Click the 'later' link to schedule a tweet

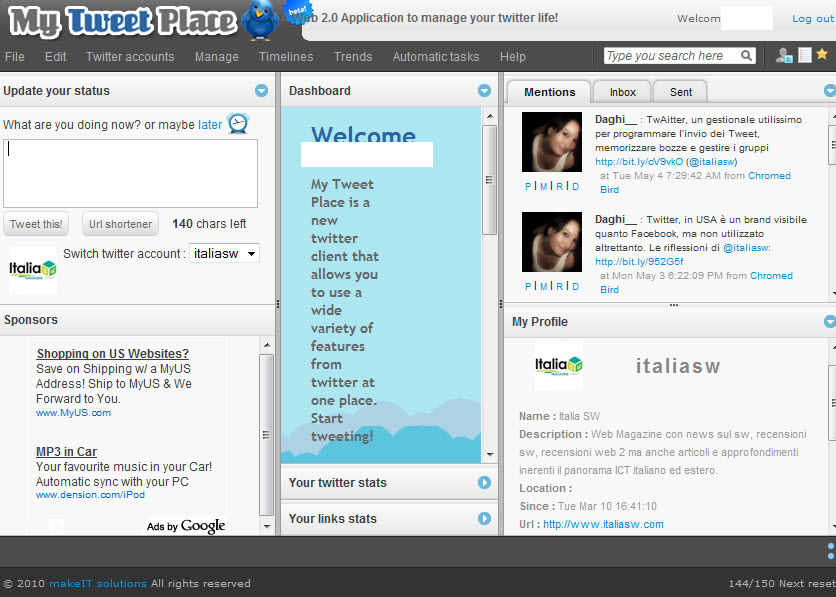[210, 125]
